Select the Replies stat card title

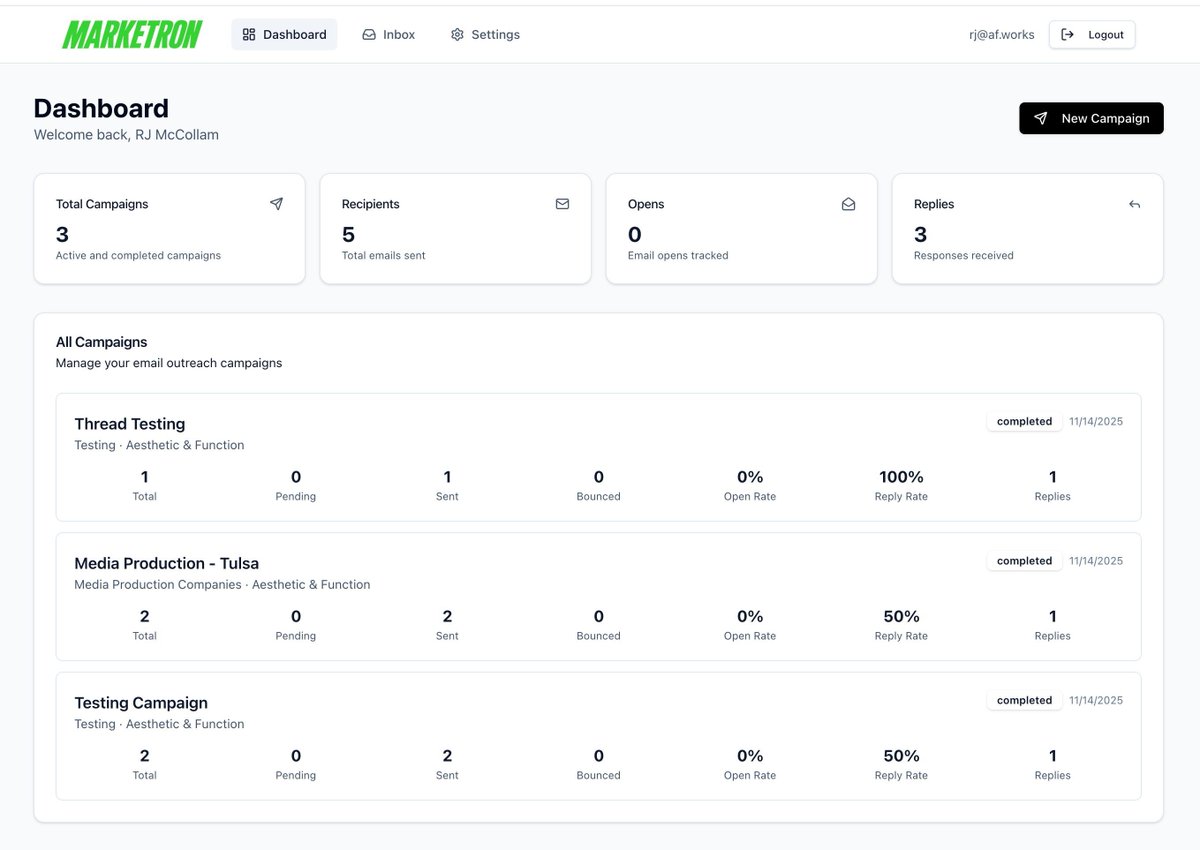[934, 204]
